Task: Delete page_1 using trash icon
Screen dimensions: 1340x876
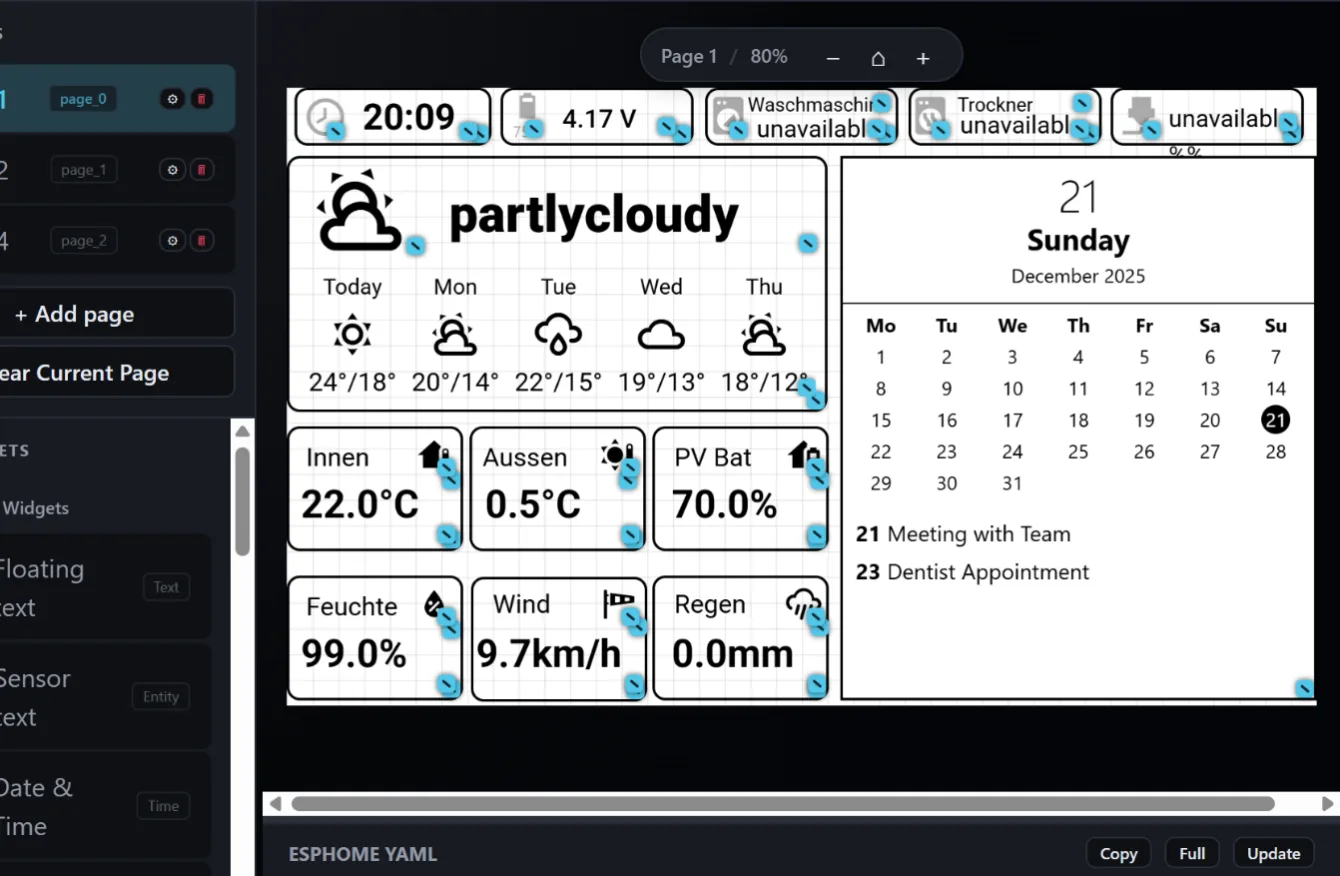Action: pos(202,170)
